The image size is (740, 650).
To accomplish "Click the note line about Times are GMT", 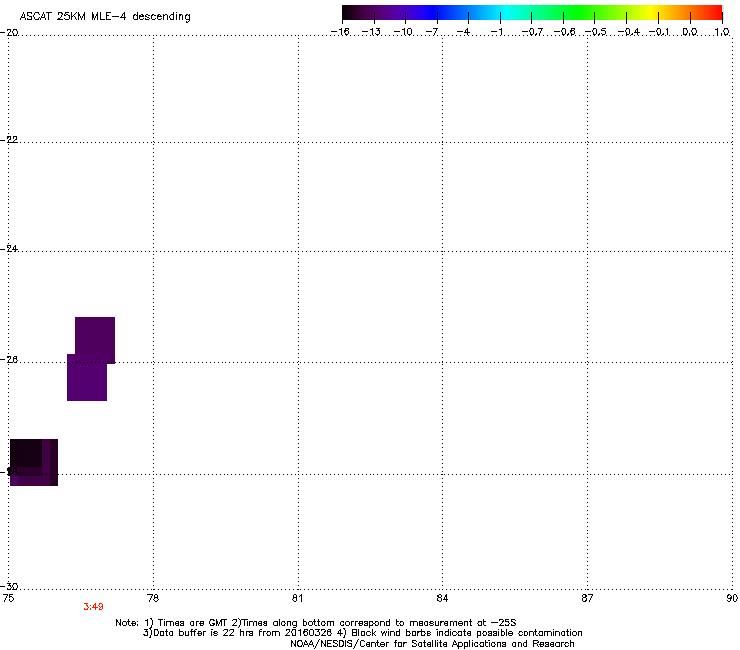I will pyautogui.click(x=316, y=623).
